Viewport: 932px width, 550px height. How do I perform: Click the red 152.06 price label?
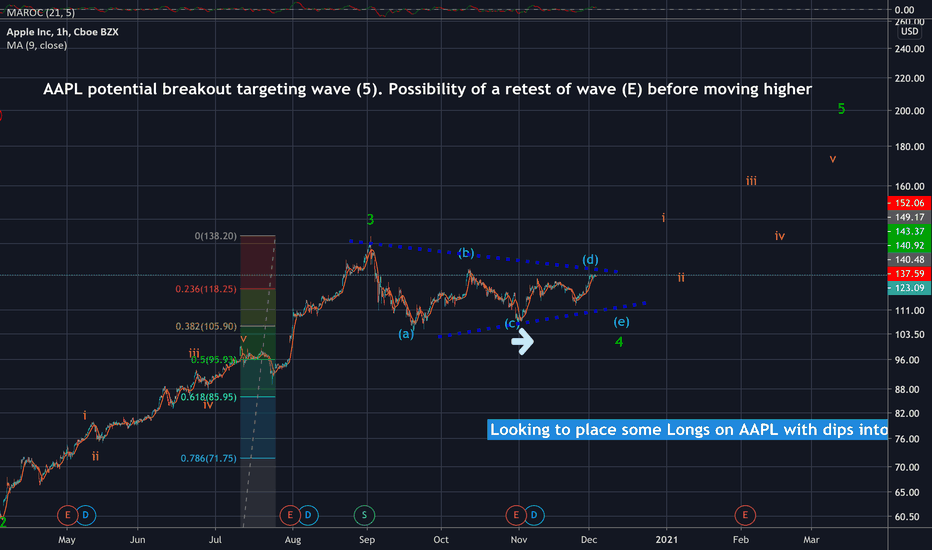tap(909, 203)
